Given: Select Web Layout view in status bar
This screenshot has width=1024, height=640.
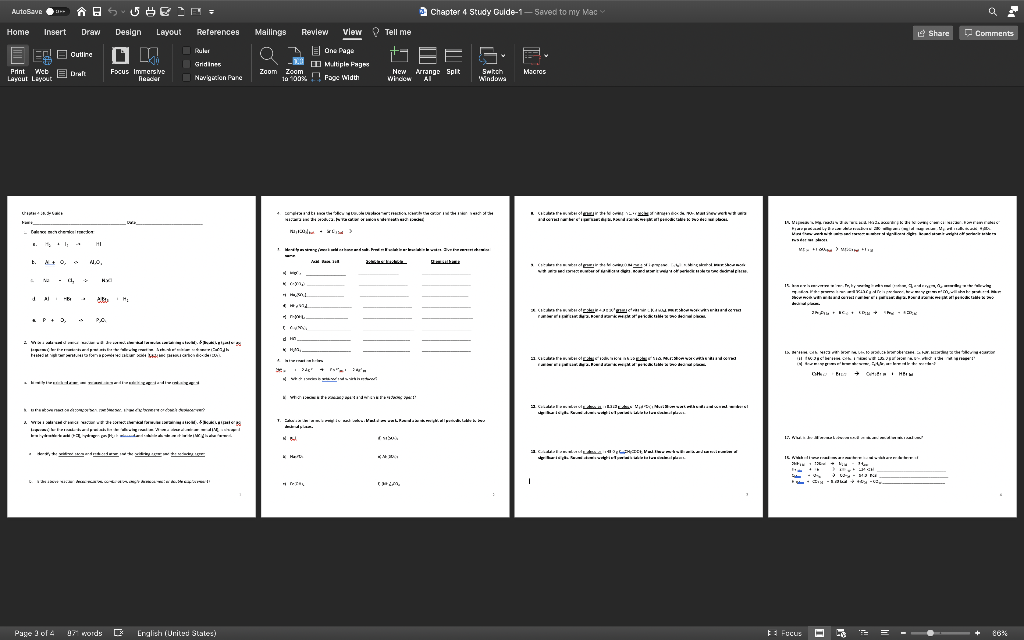Looking at the screenshot, I should (841, 633).
